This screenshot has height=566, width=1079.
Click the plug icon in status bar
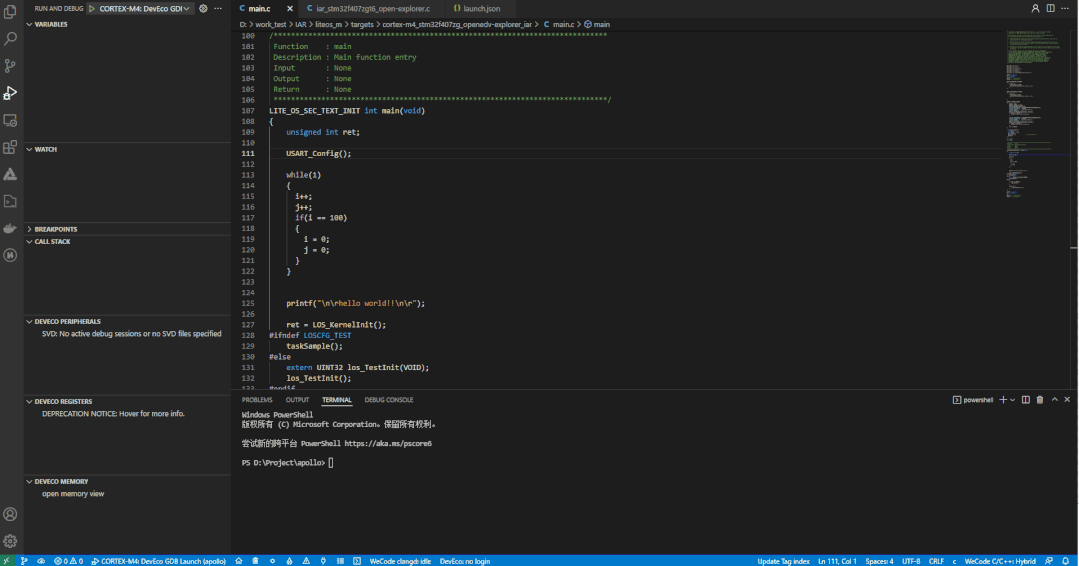pyautogui.click(x=323, y=561)
